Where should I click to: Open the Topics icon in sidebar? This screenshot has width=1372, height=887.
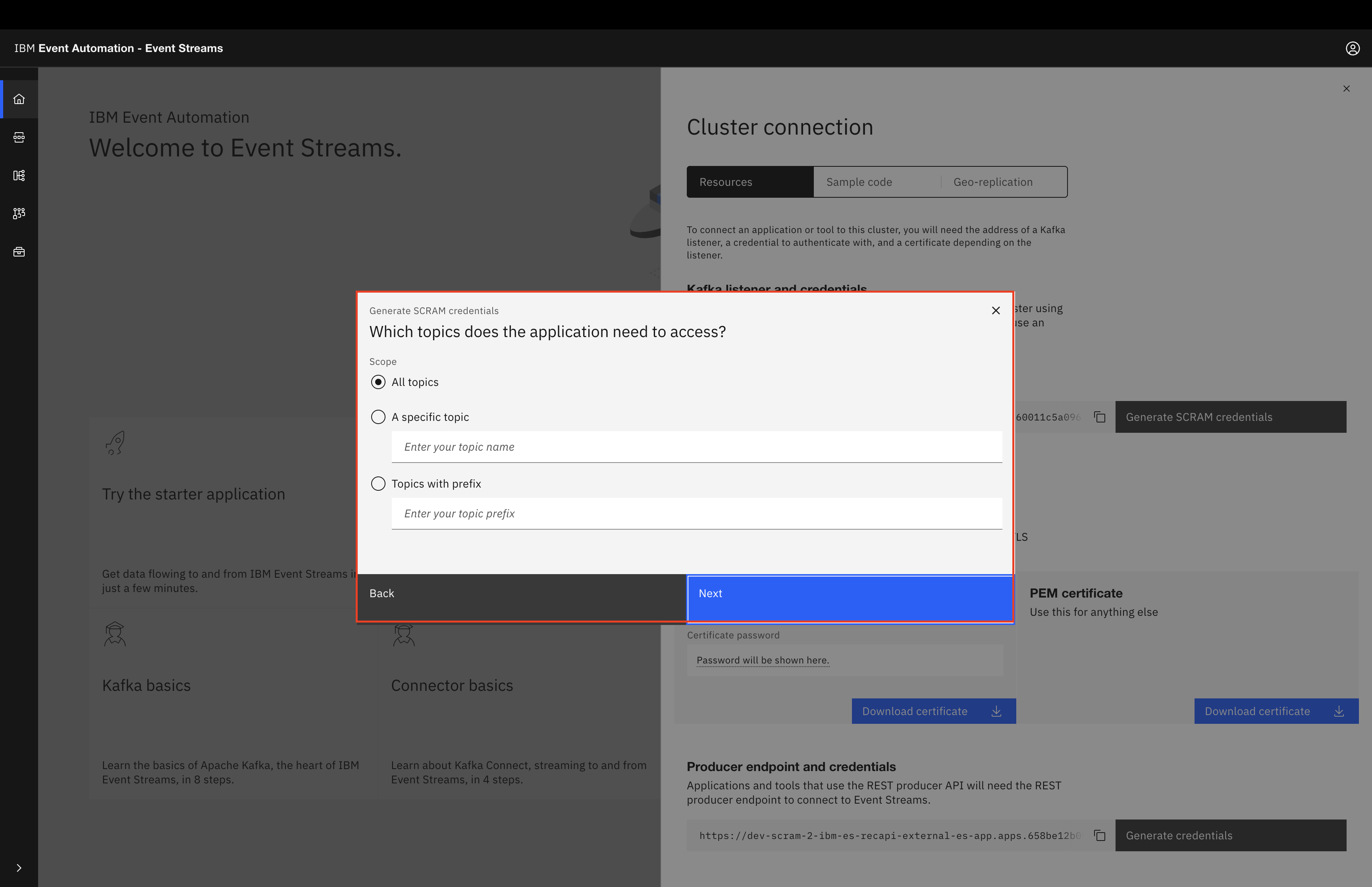pyautogui.click(x=19, y=137)
